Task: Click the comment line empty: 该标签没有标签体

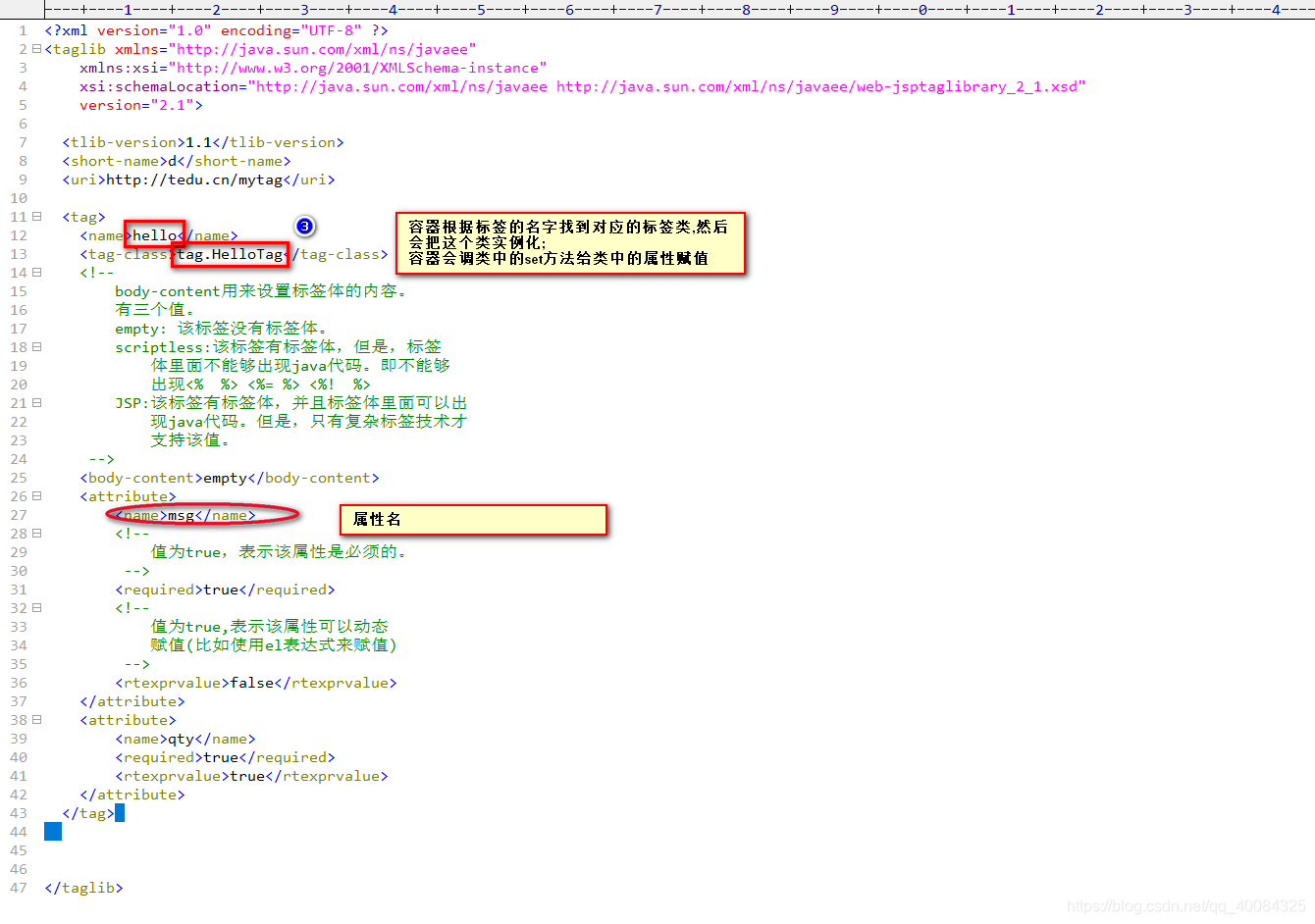Action: 221,329
